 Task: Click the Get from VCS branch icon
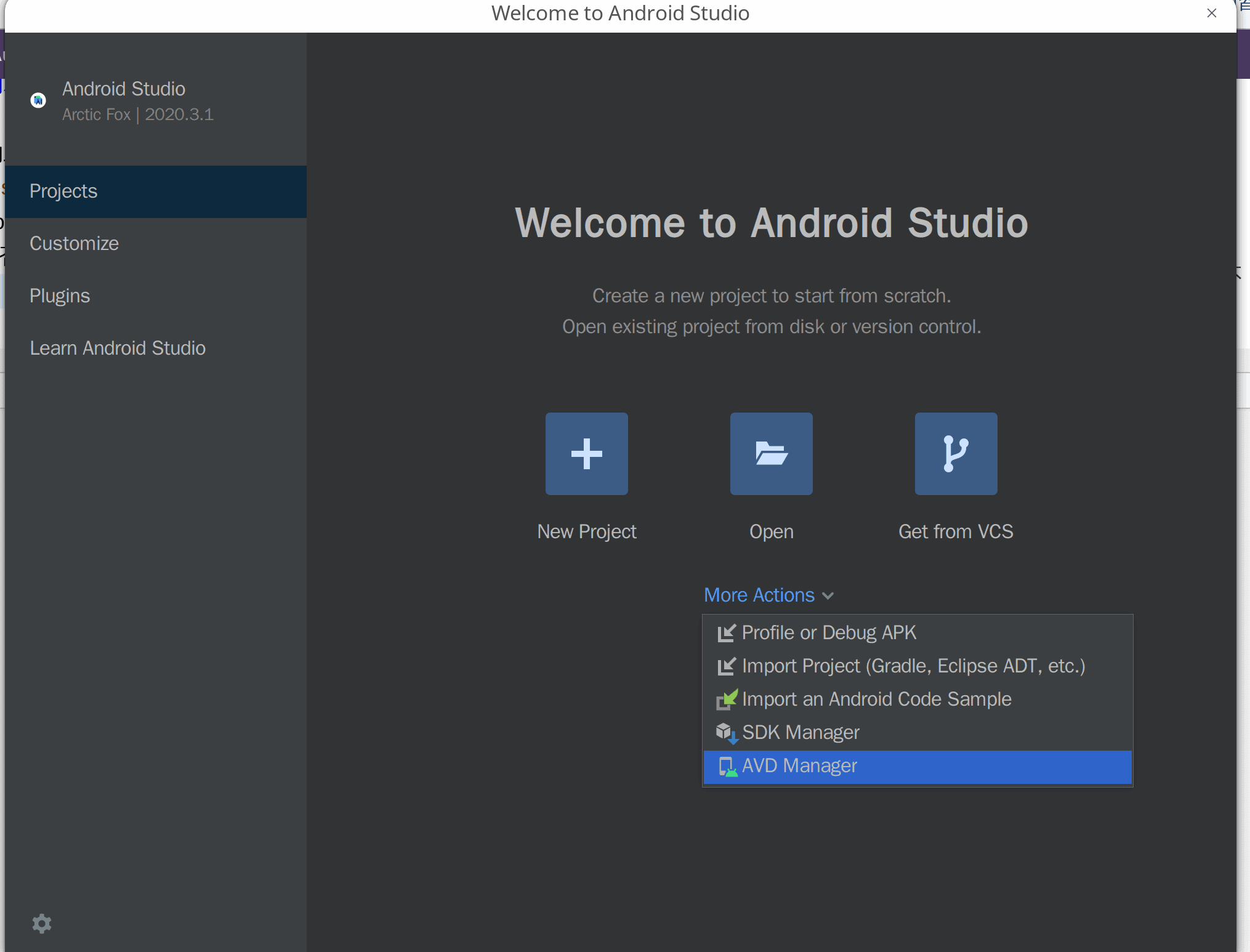(x=956, y=454)
